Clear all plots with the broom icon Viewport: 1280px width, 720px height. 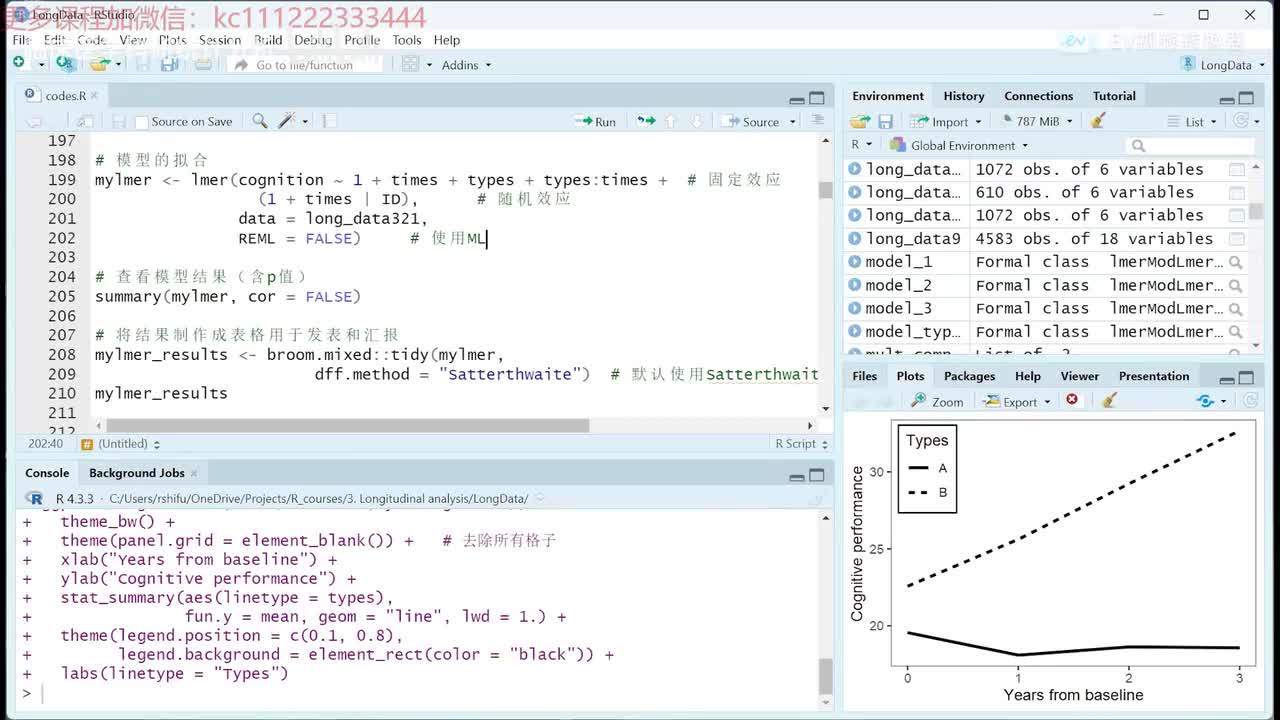coord(1108,401)
